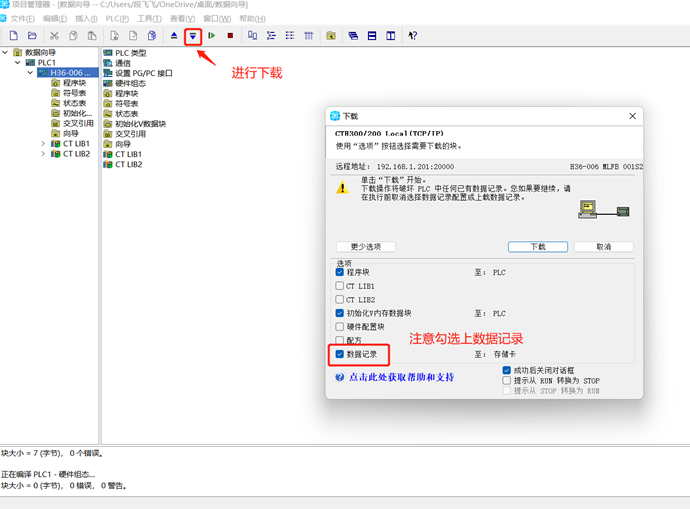Select the H36-006 tree item
This screenshot has height=509, width=690.
point(70,73)
